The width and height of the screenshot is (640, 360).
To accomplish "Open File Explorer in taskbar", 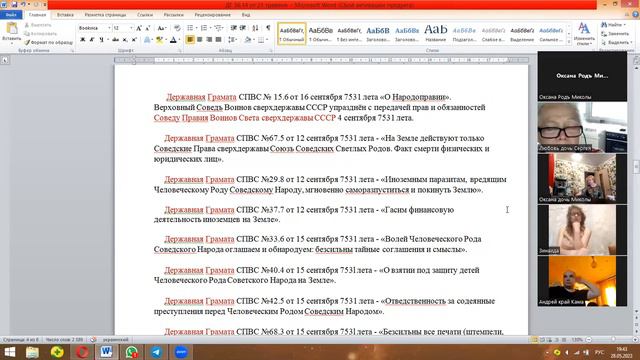I will click(32, 352).
